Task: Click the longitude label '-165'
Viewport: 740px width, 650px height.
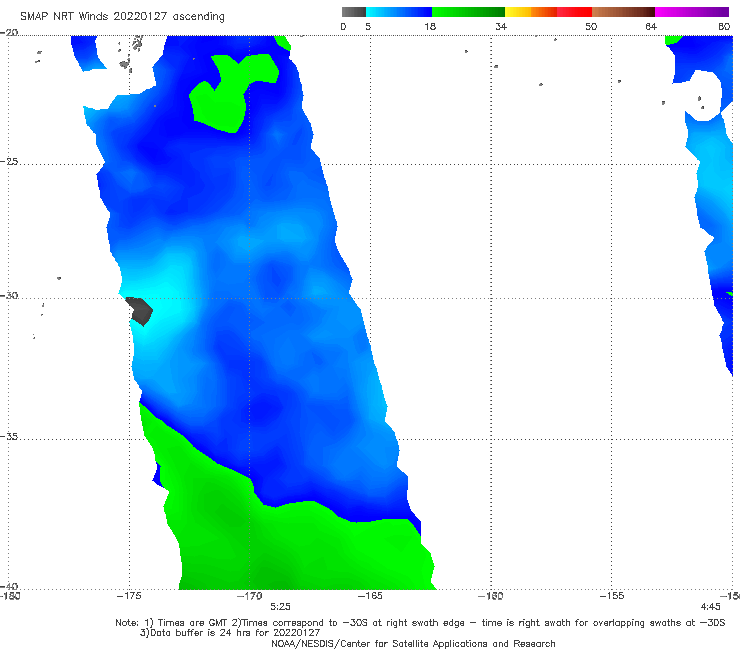Action: 370,596
